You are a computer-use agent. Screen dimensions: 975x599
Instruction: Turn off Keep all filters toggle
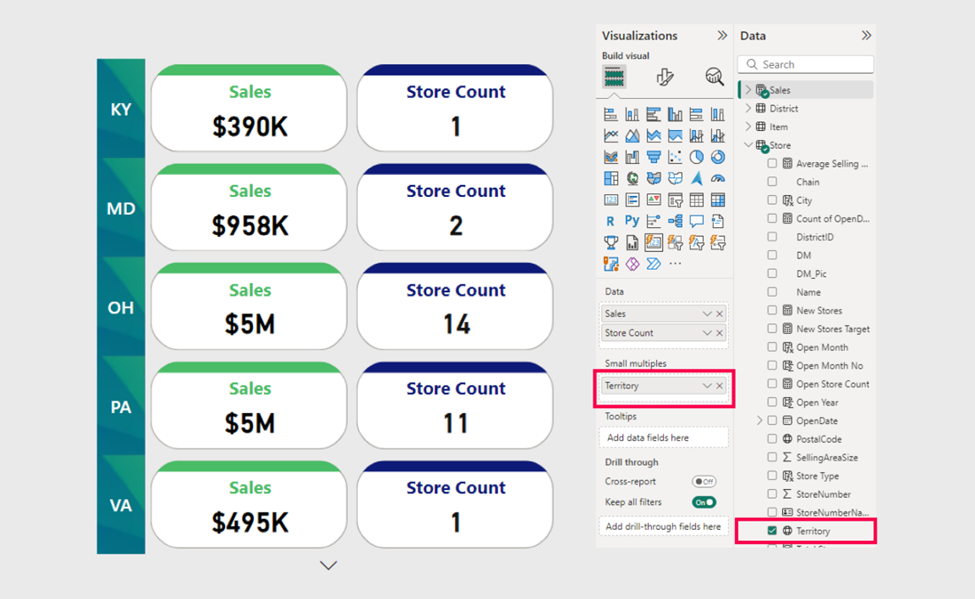point(704,502)
